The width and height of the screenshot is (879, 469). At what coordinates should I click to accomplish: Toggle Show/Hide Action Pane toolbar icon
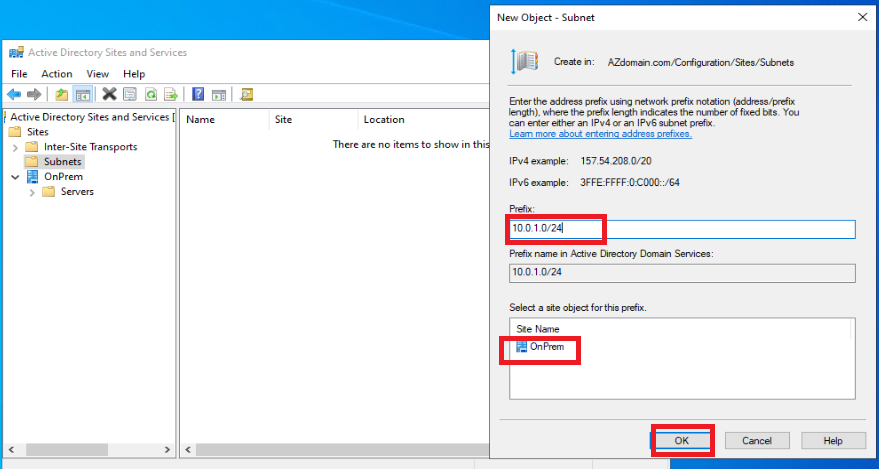(x=219, y=94)
